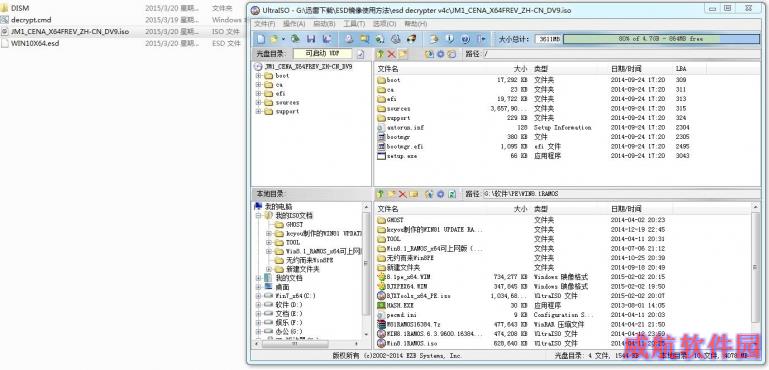Expand the efi folder in image tree
This screenshot has height=370, width=769.
pyautogui.click(x=258, y=94)
